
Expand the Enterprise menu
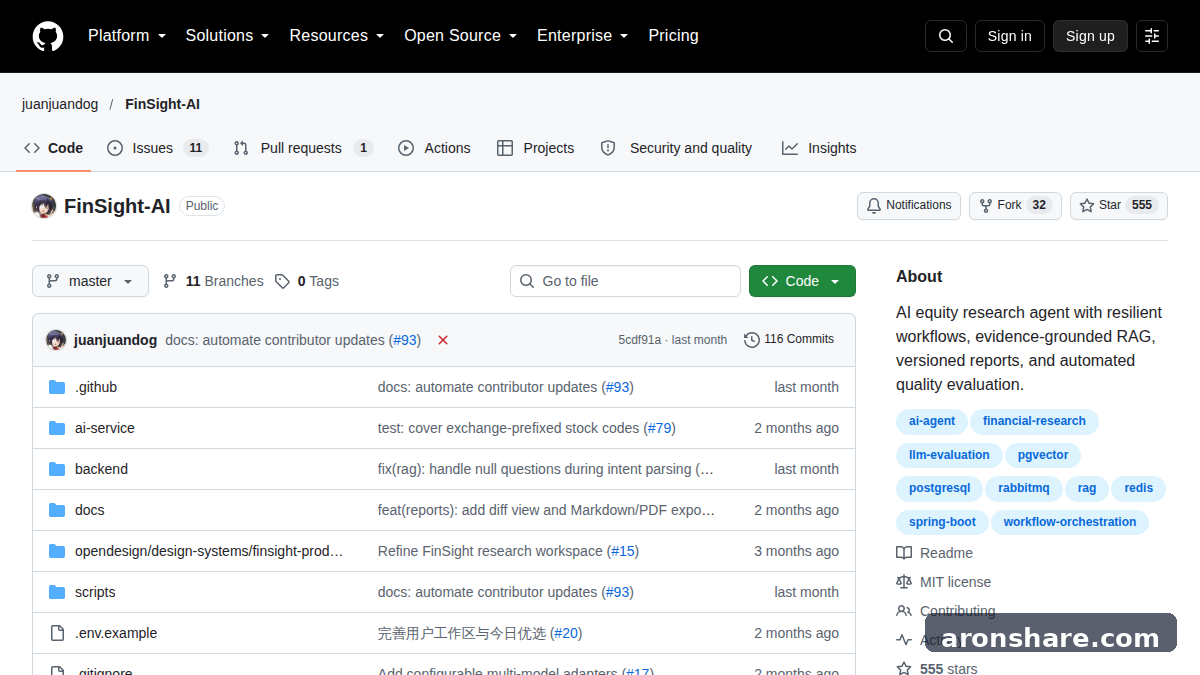click(583, 36)
